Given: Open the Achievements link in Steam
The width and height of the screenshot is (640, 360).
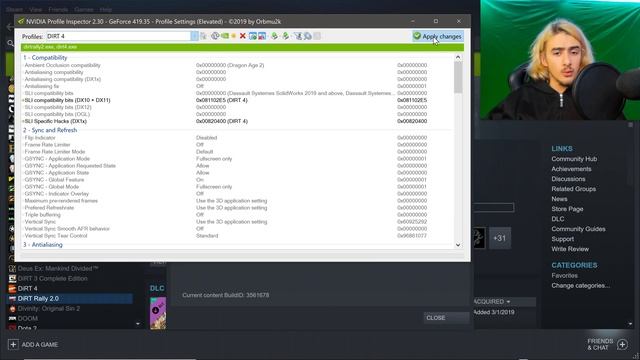Looking at the screenshot, I should tap(571, 169).
